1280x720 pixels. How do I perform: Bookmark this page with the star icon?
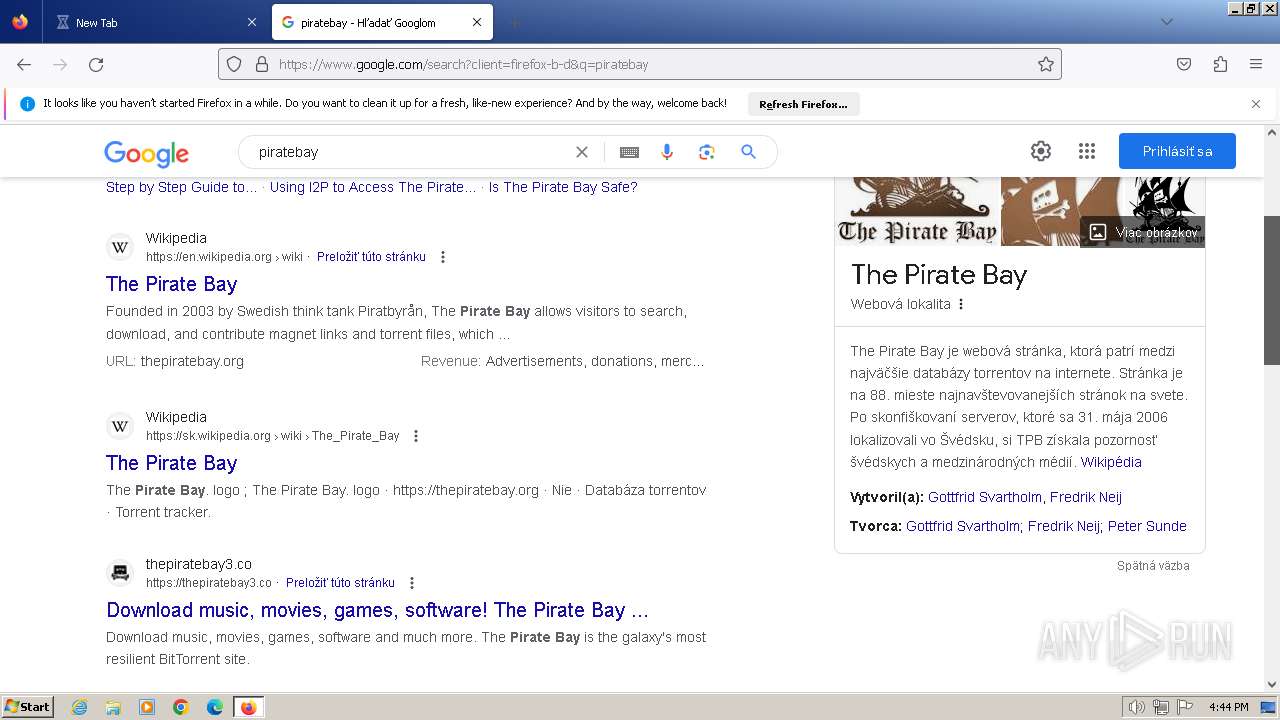[x=1046, y=64]
